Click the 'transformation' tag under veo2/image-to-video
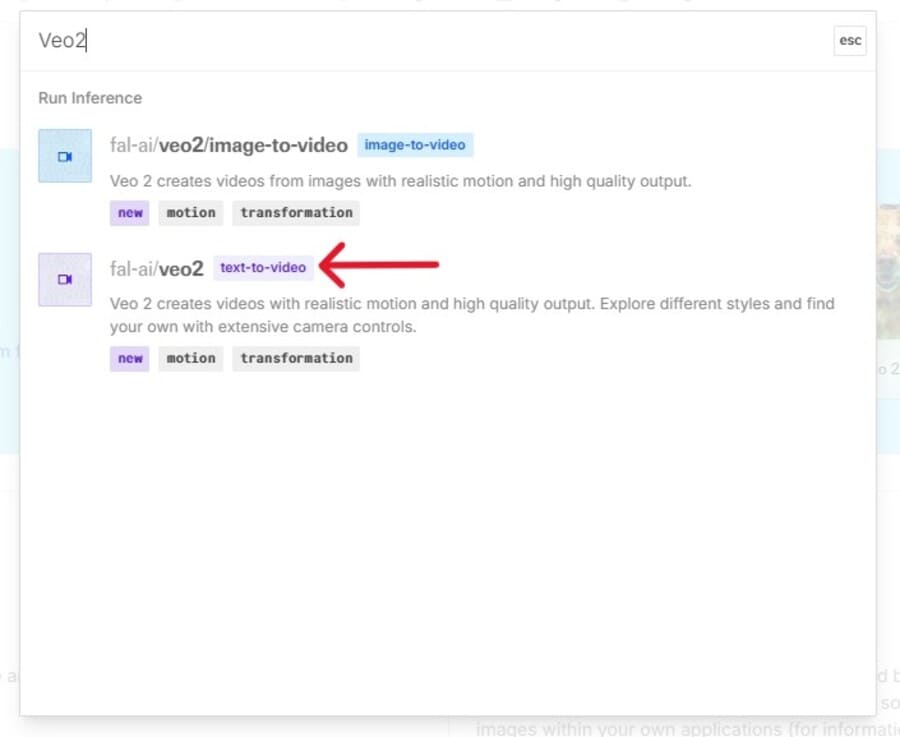The width and height of the screenshot is (900, 737). click(296, 213)
